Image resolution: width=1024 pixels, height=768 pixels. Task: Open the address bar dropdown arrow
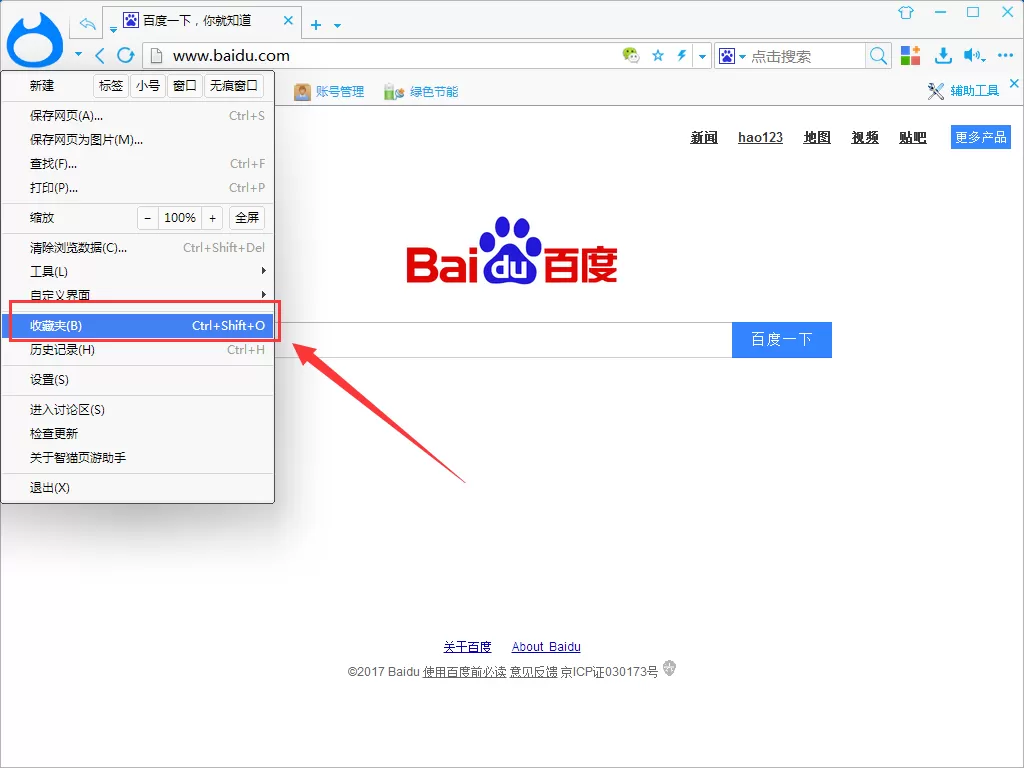(702, 56)
